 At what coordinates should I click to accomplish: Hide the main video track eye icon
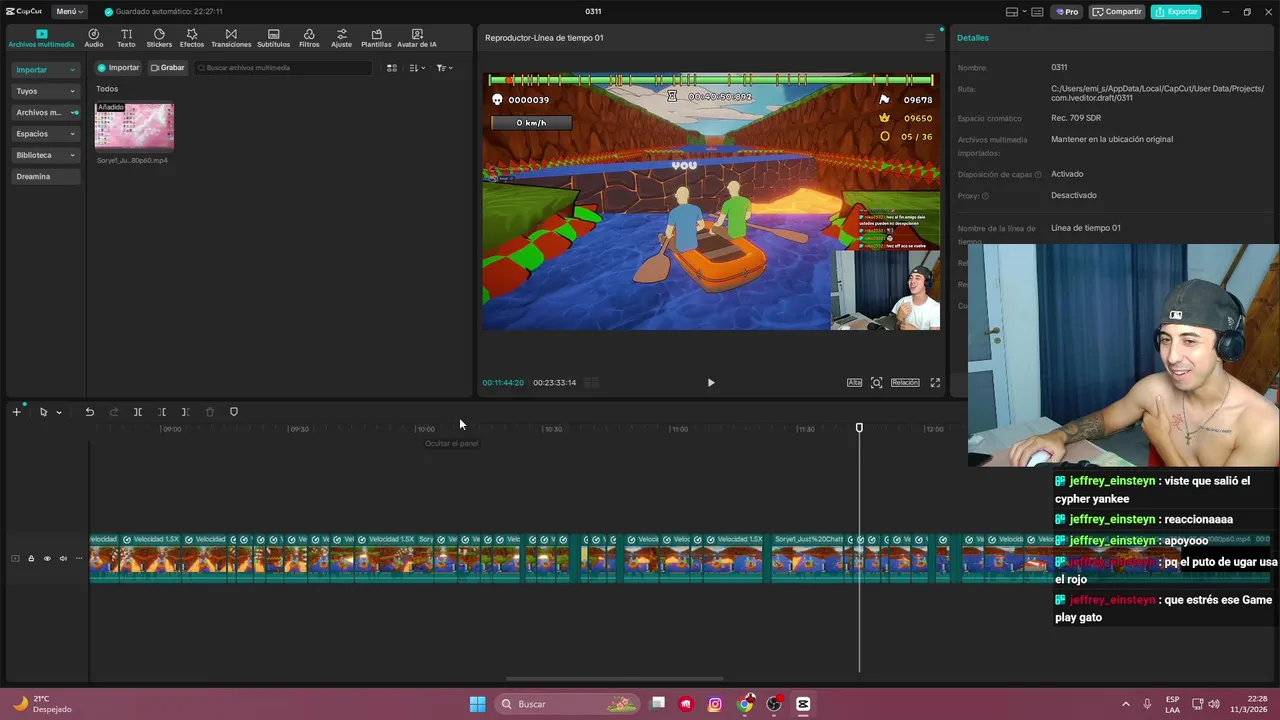point(47,559)
